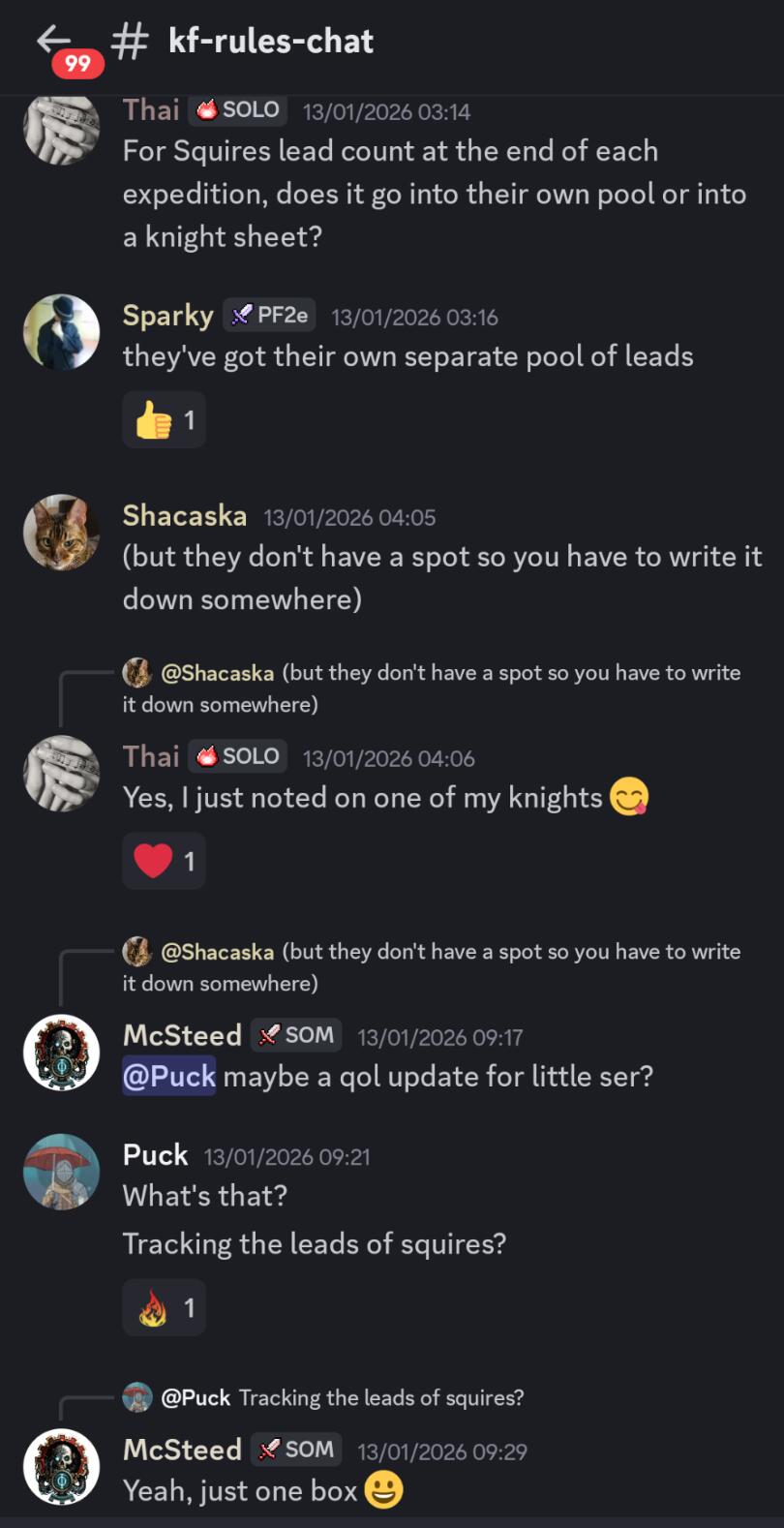Open Sparky's profile avatar
The image size is (784, 1528).
pyautogui.click(x=61, y=332)
